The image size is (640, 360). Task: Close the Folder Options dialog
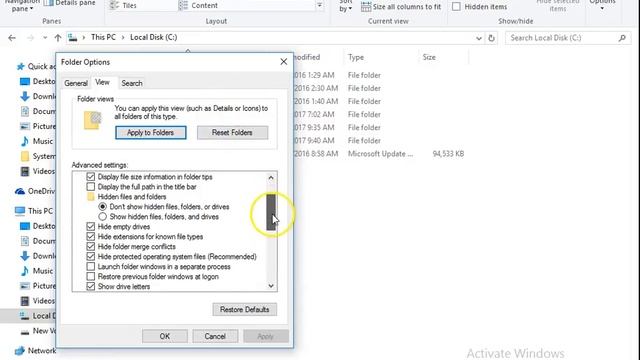click(x=284, y=62)
